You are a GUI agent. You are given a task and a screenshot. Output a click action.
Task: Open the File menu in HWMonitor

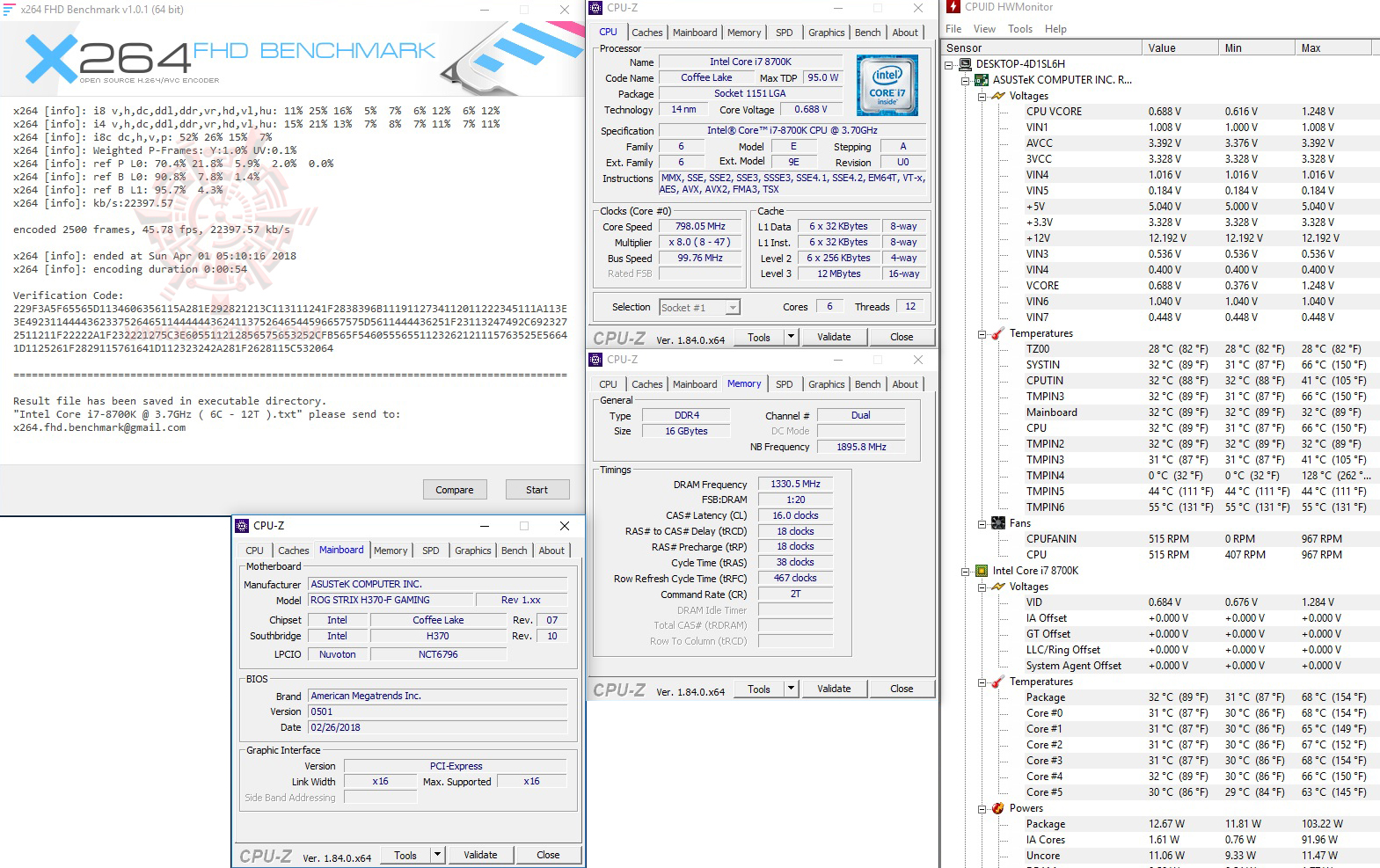point(953,29)
